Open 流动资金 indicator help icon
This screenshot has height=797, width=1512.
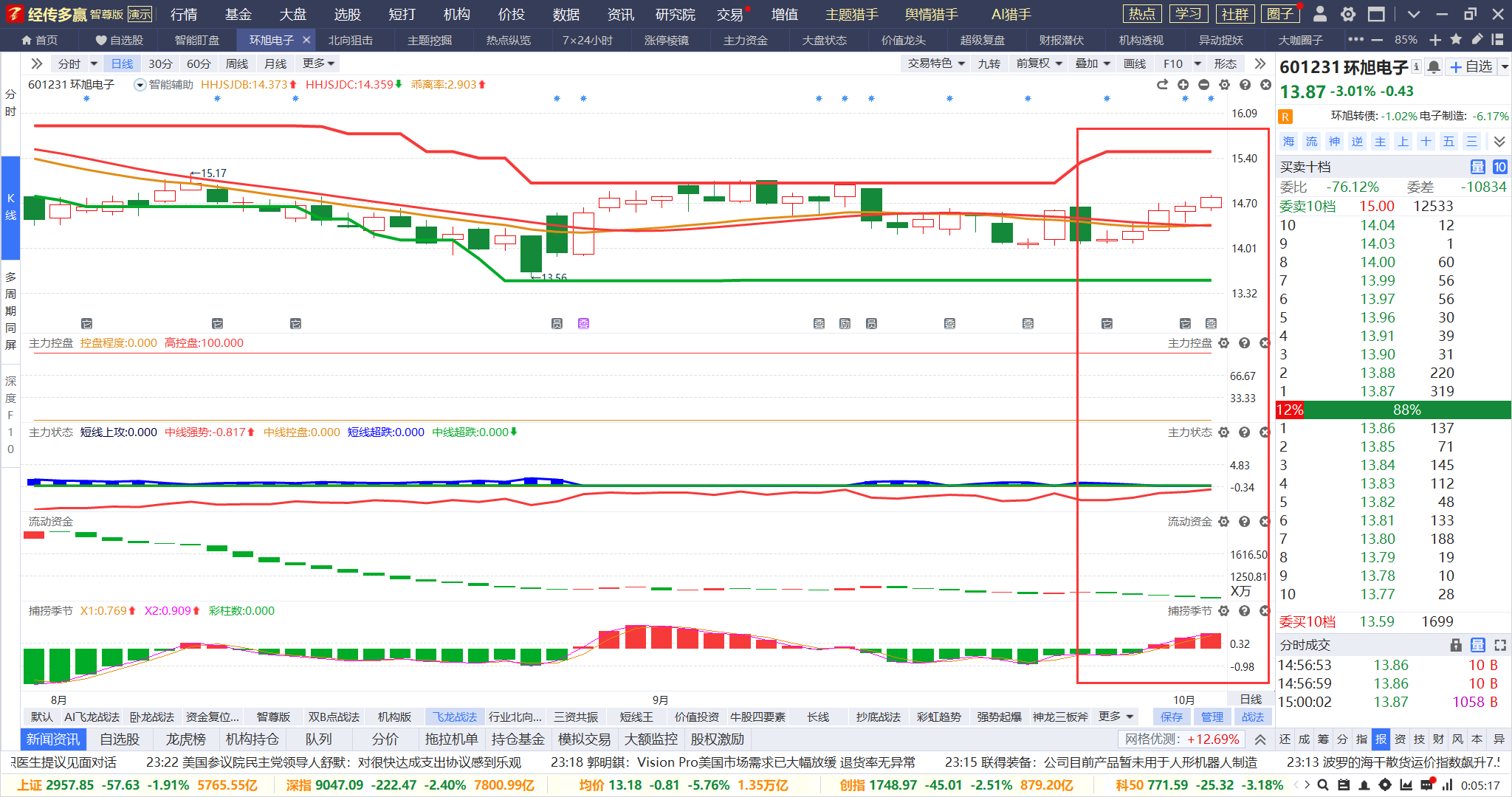(1245, 522)
